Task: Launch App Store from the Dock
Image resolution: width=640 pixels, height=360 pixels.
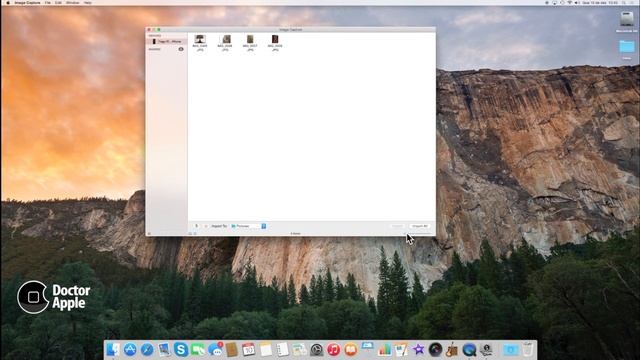Action: (130, 349)
